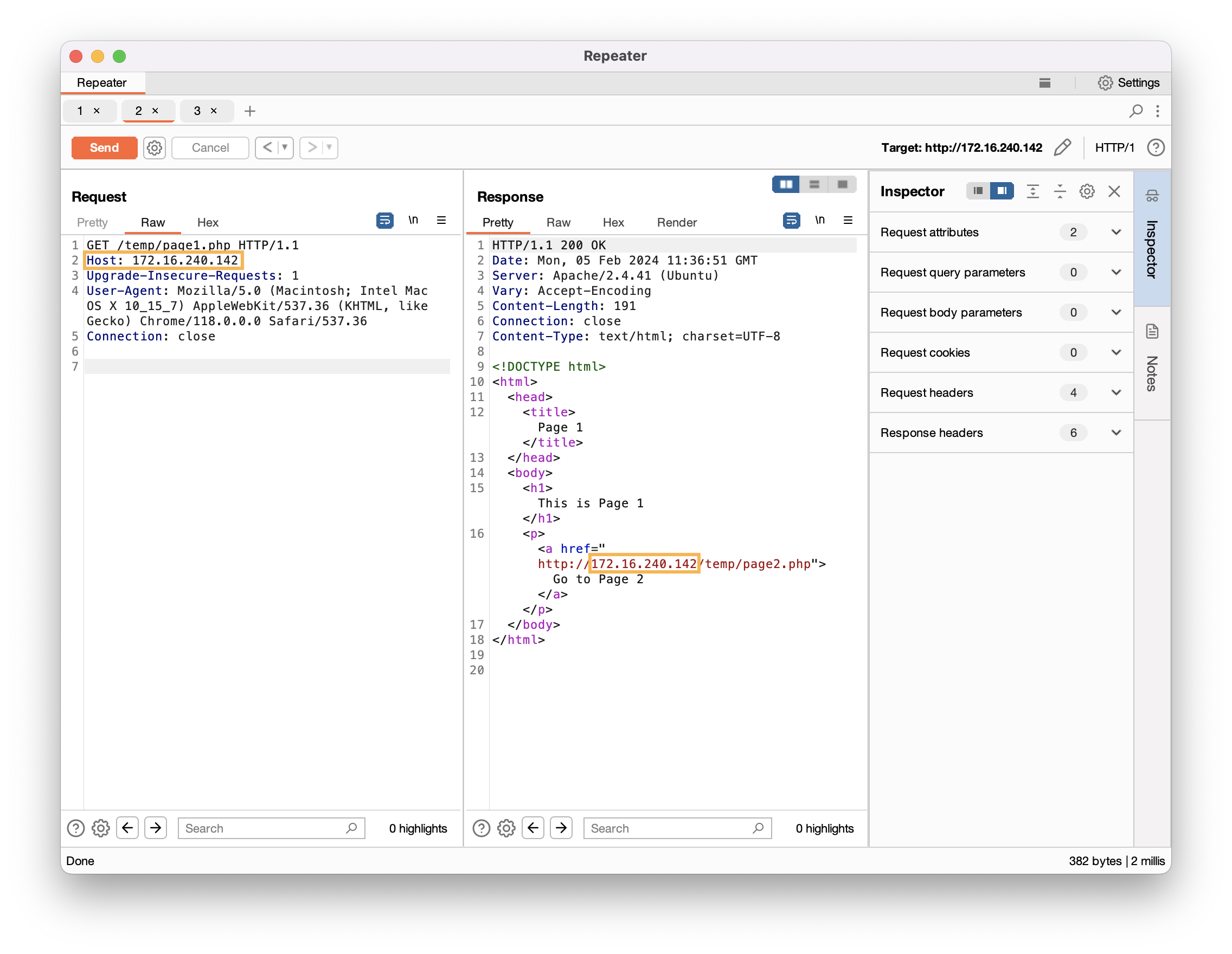
Task: Focus the Request search field
Action: [271, 828]
